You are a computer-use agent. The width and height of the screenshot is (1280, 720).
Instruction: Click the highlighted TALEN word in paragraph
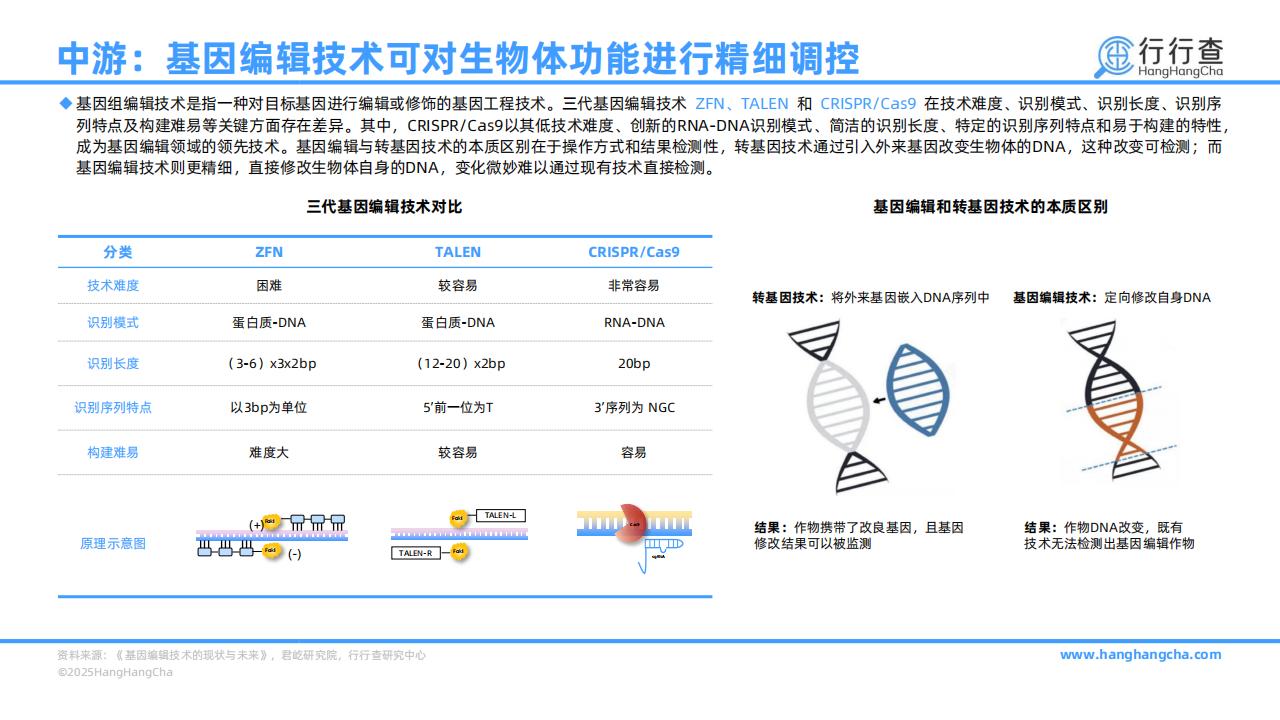tap(764, 103)
